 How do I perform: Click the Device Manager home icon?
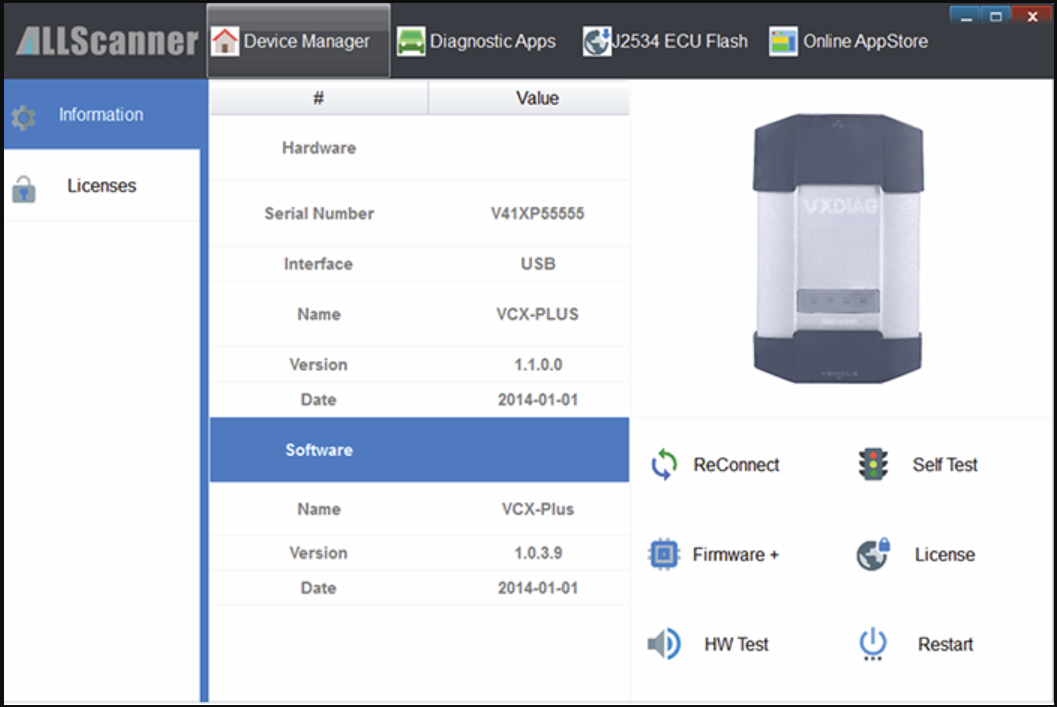(x=224, y=41)
